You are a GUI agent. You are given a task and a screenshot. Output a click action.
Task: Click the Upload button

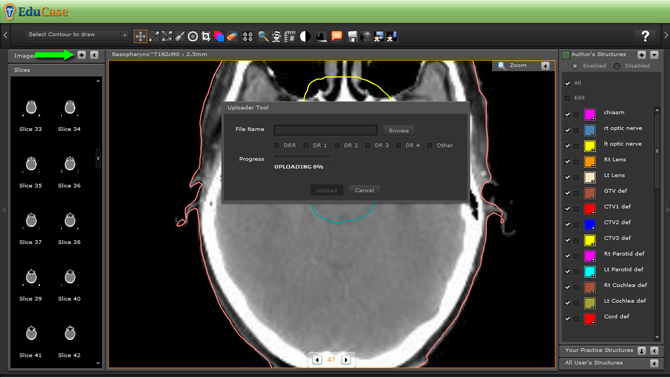326,190
